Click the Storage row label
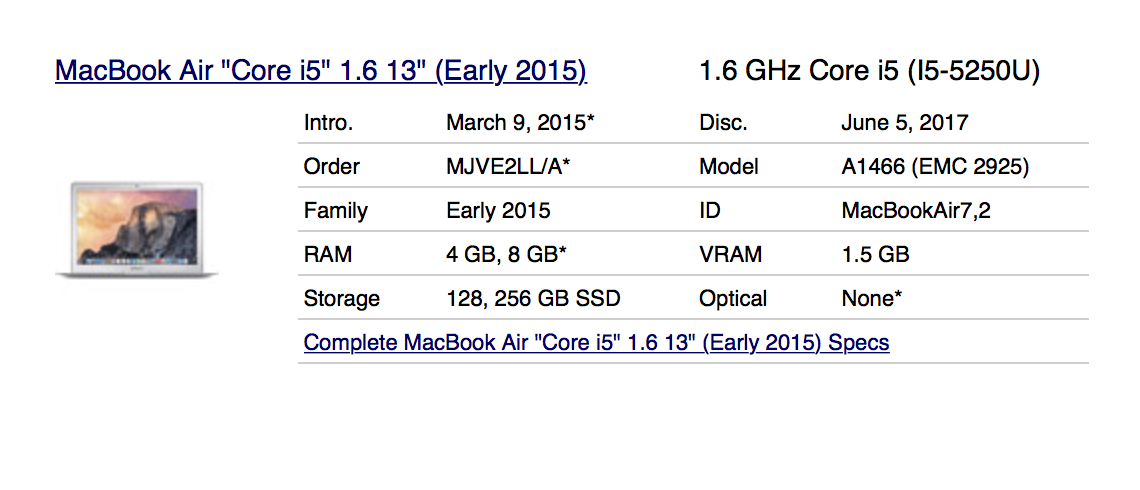1140x490 pixels. [x=341, y=299]
